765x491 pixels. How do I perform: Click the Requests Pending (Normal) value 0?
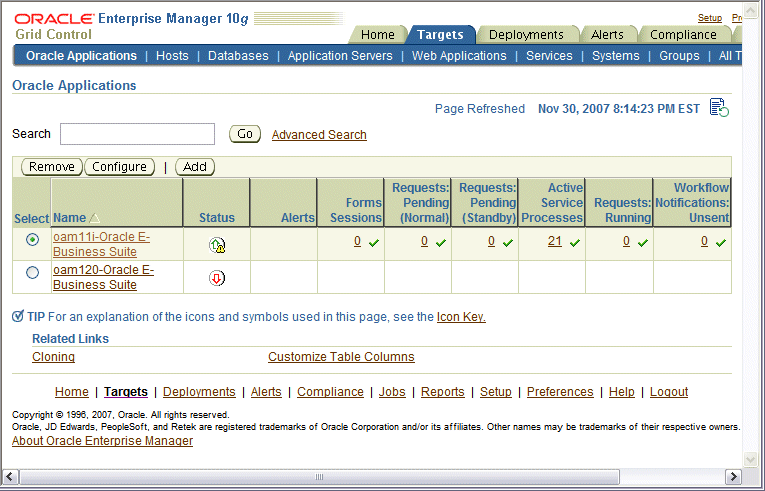tap(424, 241)
